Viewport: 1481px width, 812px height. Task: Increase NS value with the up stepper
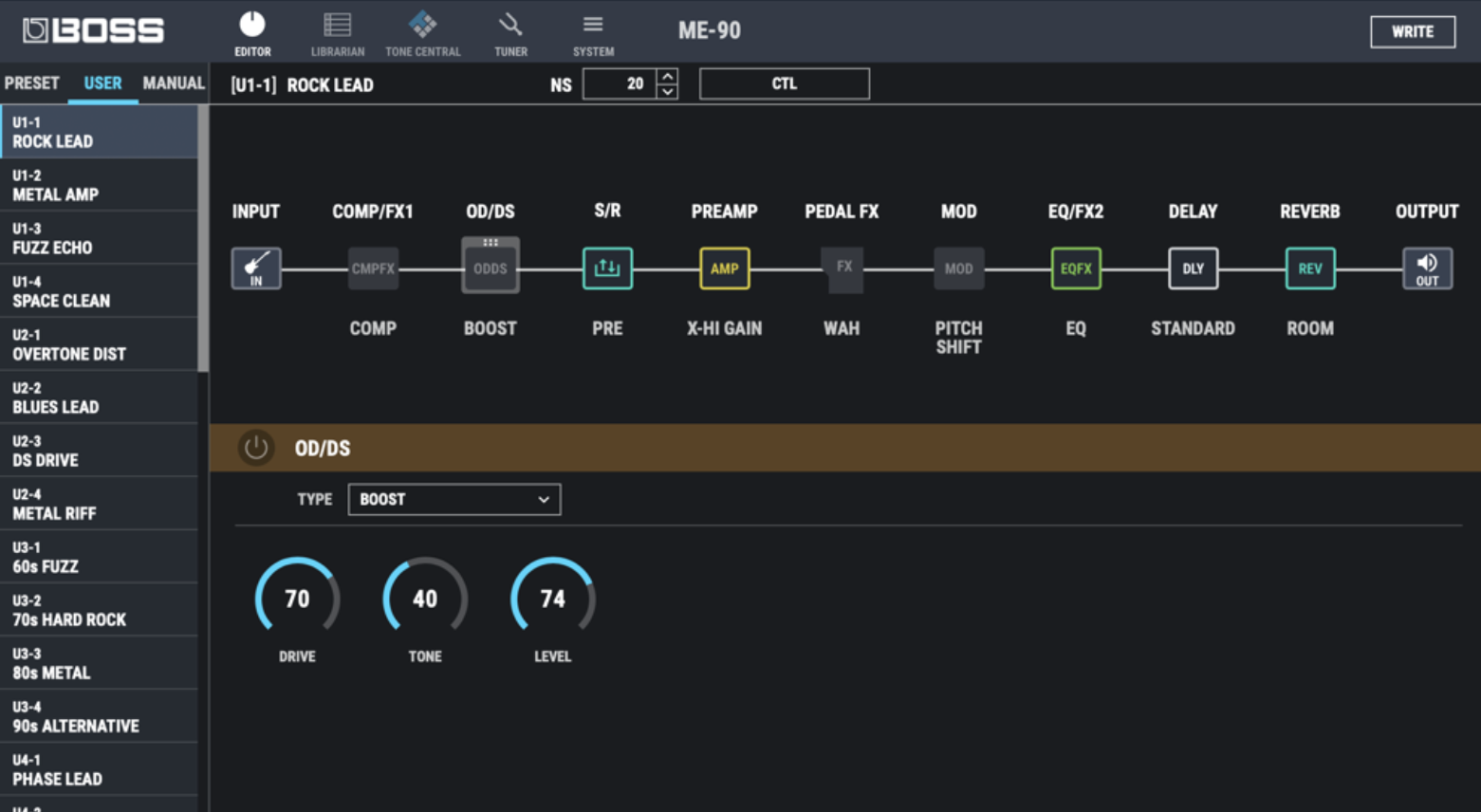point(667,78)
